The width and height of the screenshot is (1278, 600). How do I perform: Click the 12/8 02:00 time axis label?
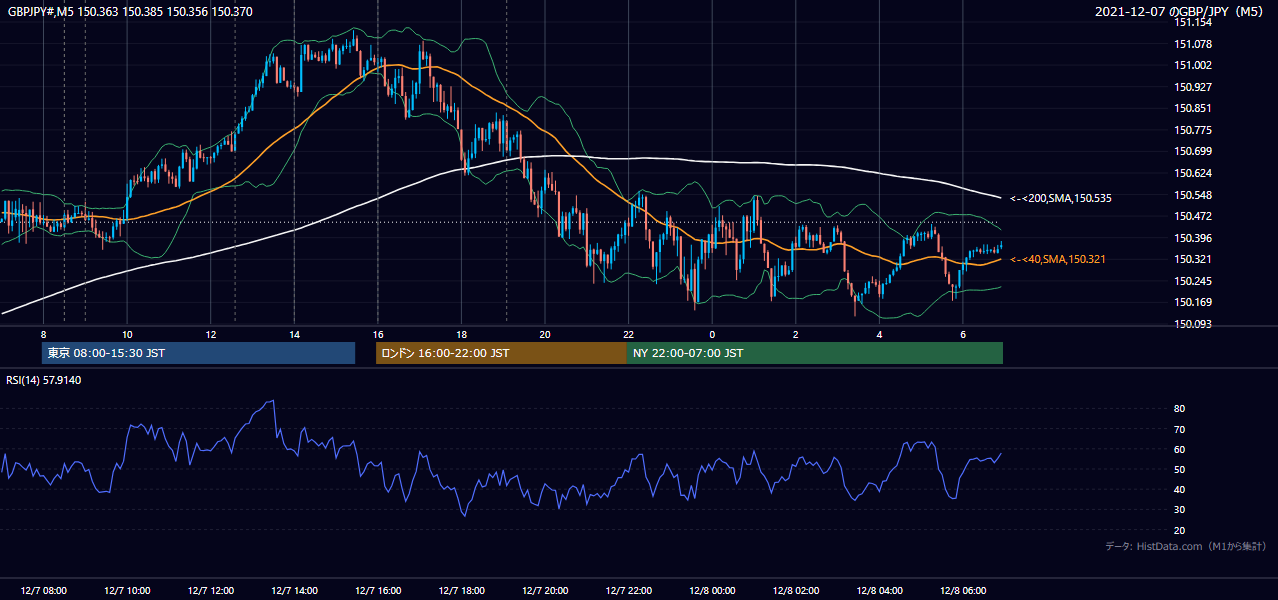795,591
